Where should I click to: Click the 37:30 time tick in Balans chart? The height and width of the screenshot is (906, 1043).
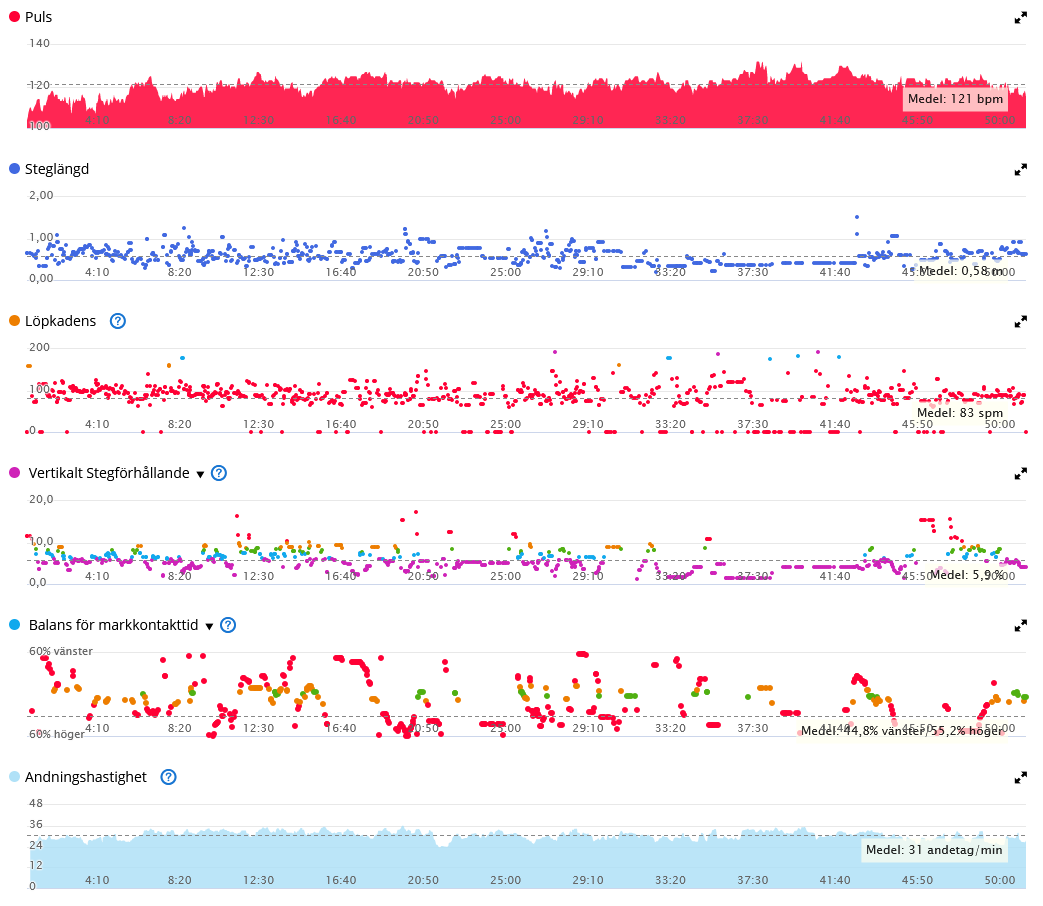[752, 728]
